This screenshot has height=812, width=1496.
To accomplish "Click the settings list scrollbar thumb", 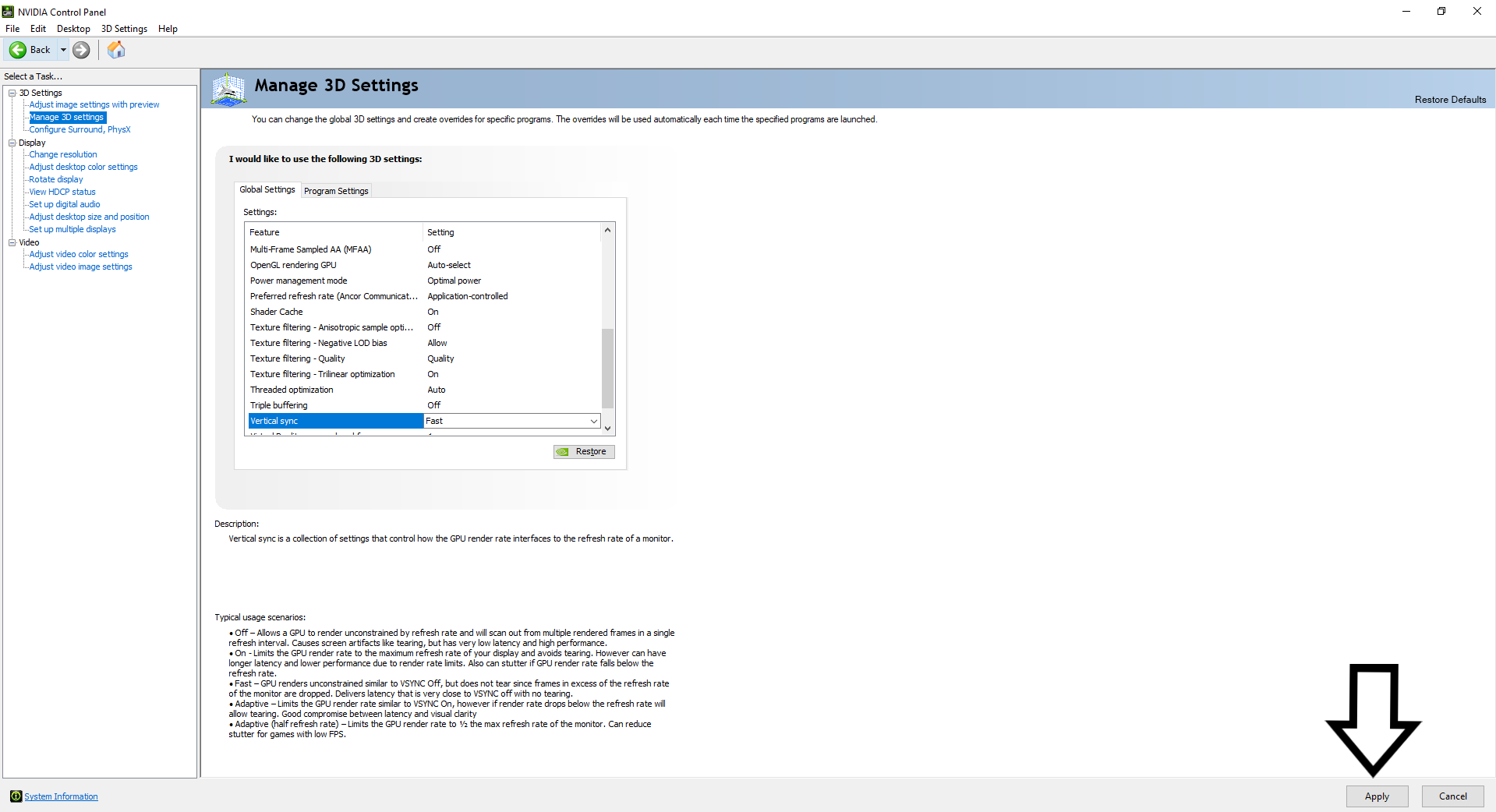I will coord(607,368).
